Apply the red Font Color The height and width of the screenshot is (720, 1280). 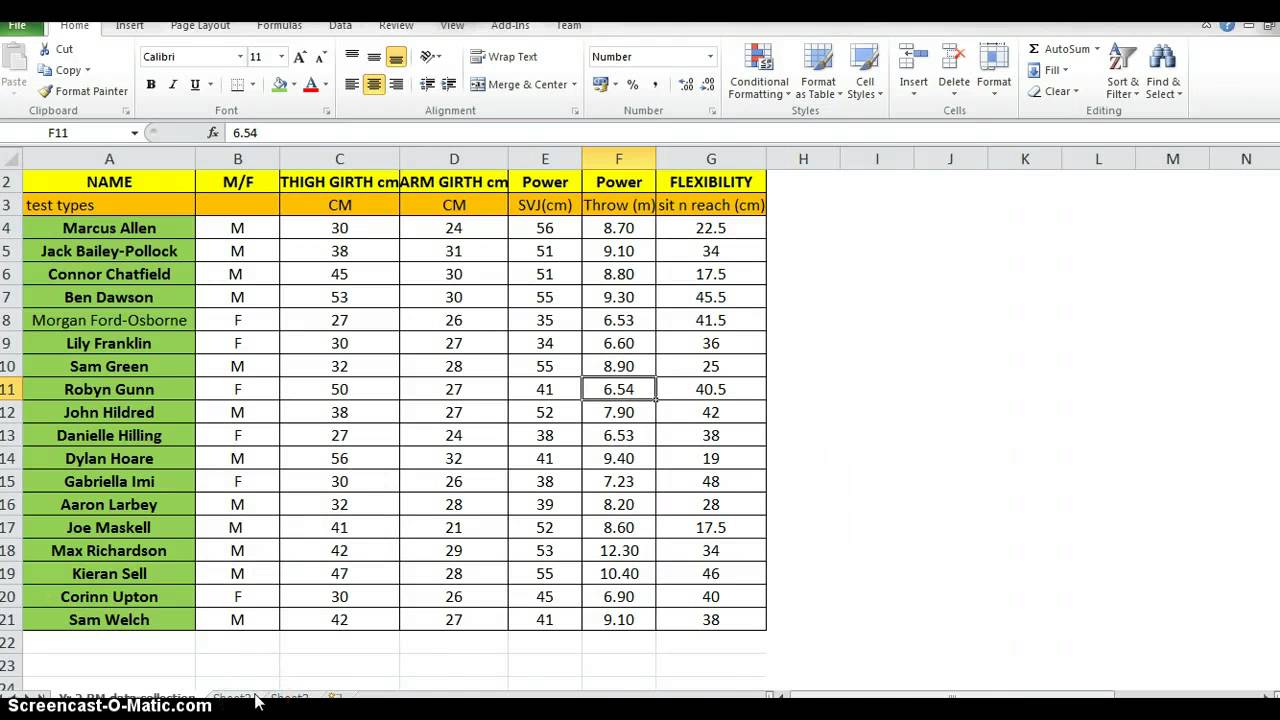(x=311, y=85)
